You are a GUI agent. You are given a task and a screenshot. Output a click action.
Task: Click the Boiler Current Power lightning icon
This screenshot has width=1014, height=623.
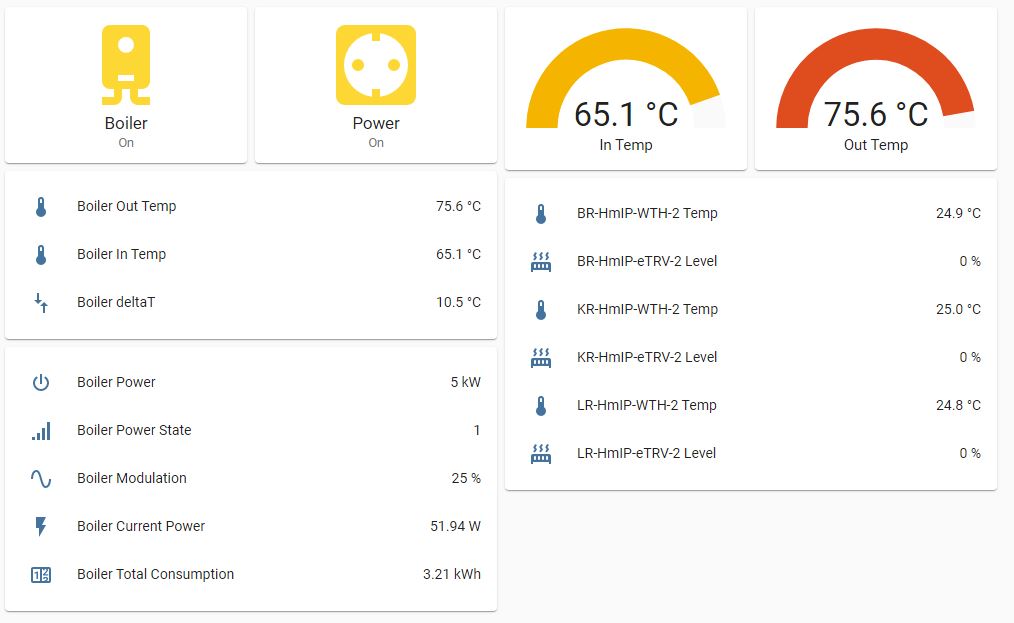41,527
